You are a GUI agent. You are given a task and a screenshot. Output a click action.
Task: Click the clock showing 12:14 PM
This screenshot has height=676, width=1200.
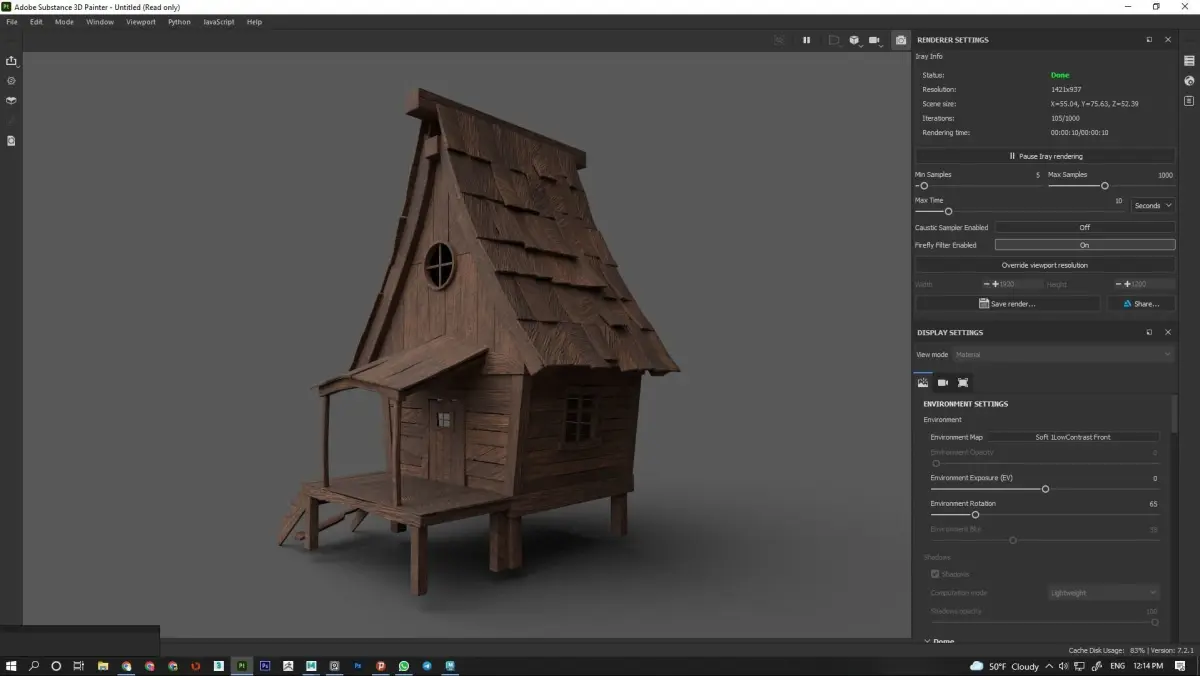point(1149,666)
